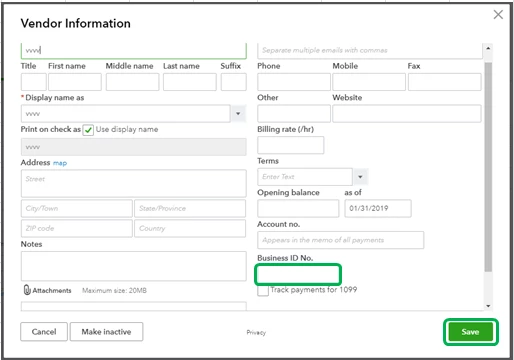Click the Cancel button
Viewport: 514px width, 360px height.
pyautogui.click(x=44, y=332)
